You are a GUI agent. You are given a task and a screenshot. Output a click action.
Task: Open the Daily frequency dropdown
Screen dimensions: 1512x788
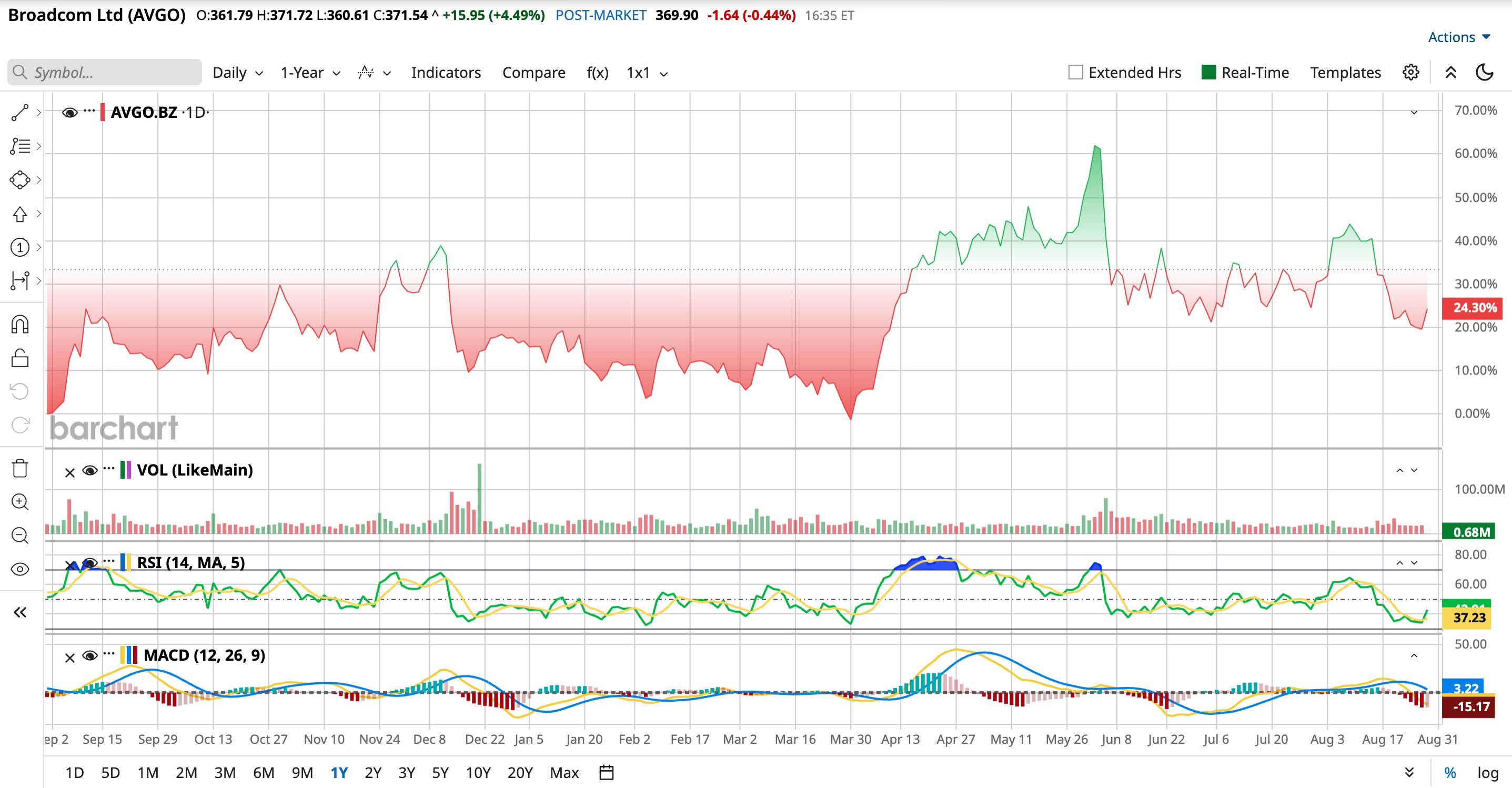(238, 73)
